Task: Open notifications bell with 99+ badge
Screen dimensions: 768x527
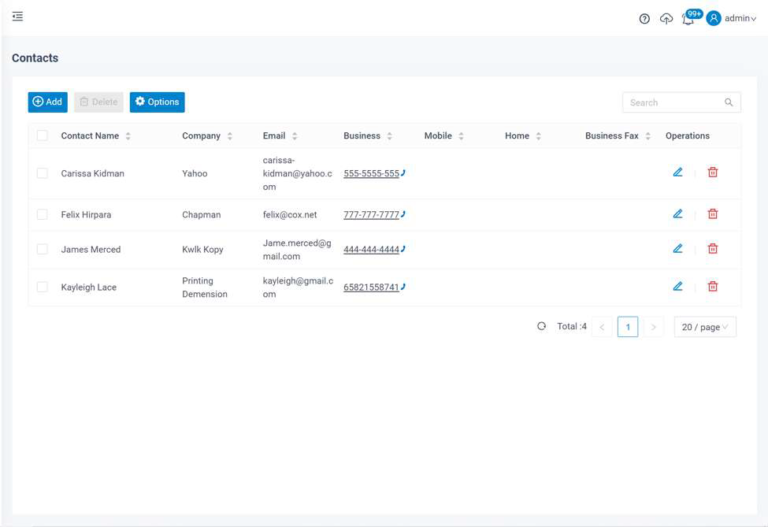Action: coord(688,19)
